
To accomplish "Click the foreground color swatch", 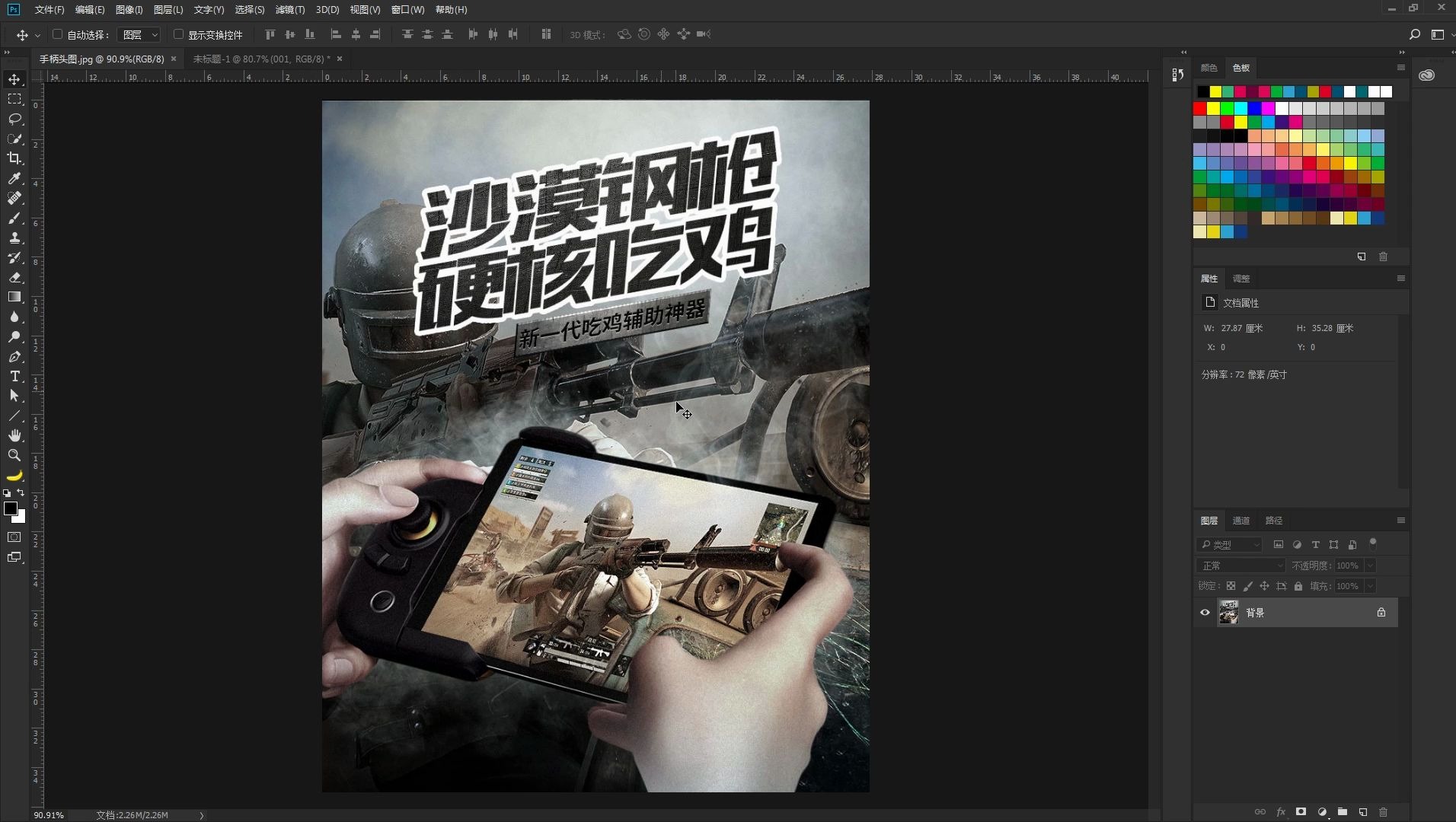I will pos(10,508).
